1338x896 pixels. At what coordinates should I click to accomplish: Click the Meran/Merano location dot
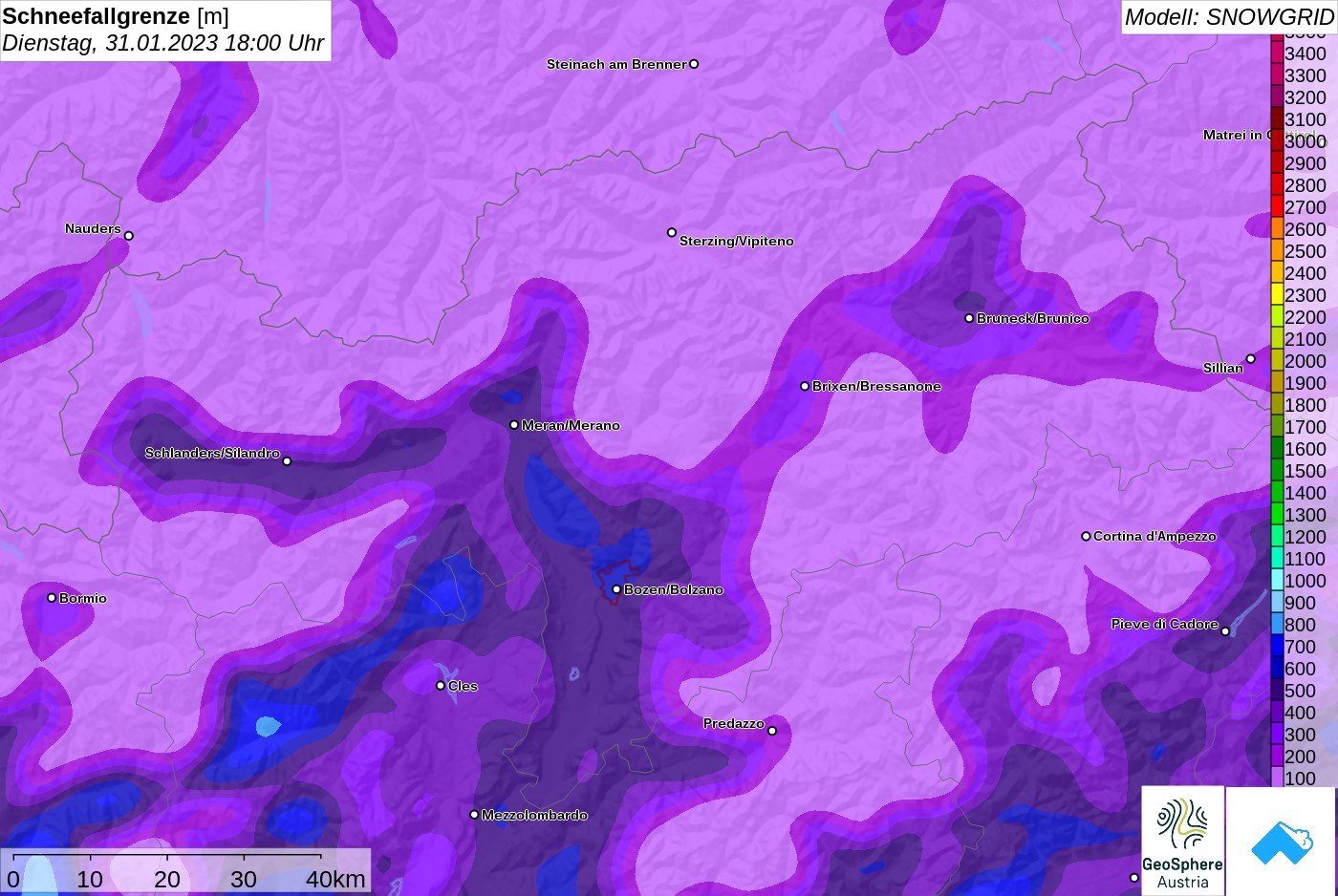tap(514, 425)
